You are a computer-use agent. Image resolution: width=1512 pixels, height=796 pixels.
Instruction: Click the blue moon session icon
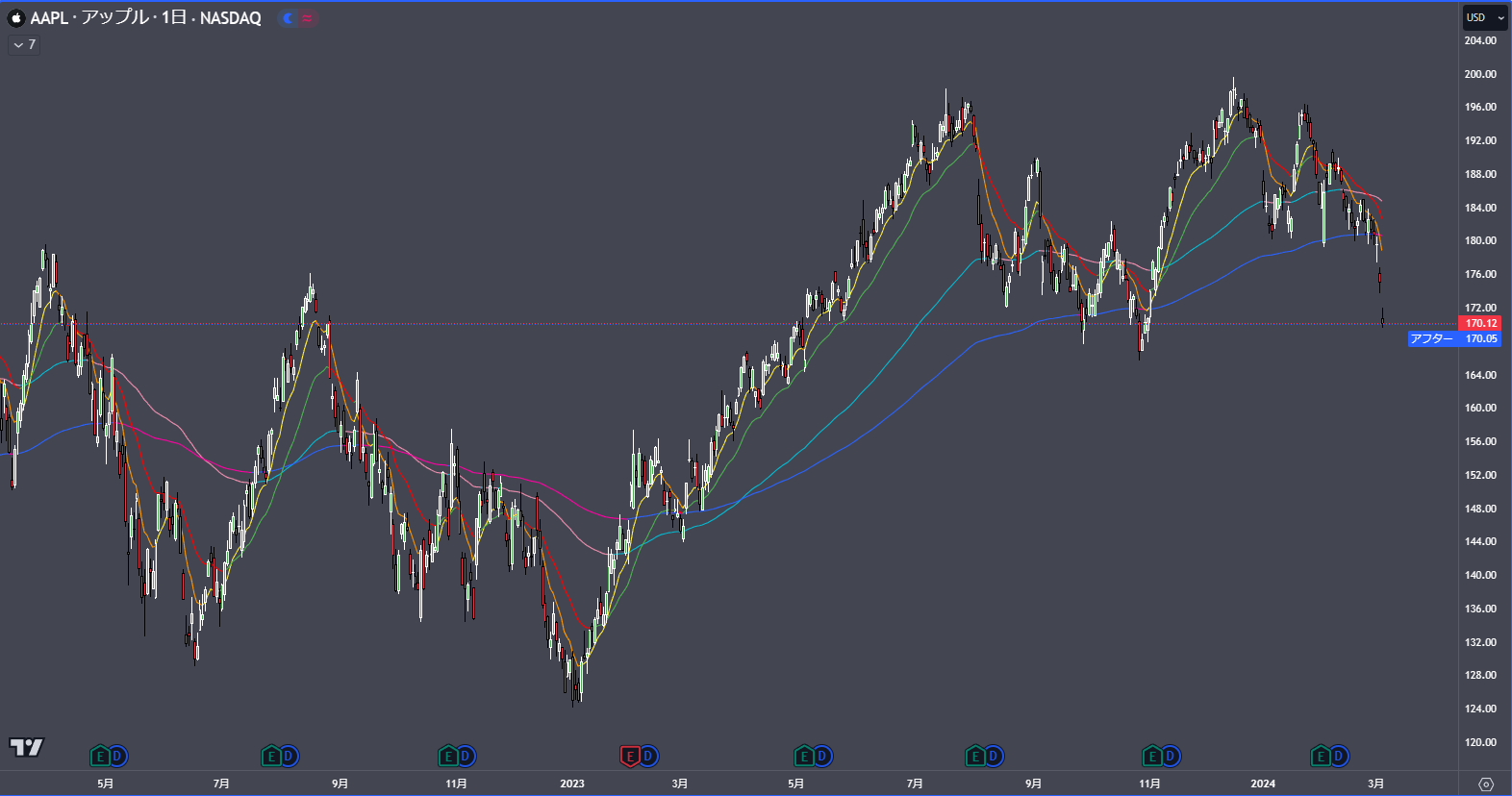coord(288,18)
